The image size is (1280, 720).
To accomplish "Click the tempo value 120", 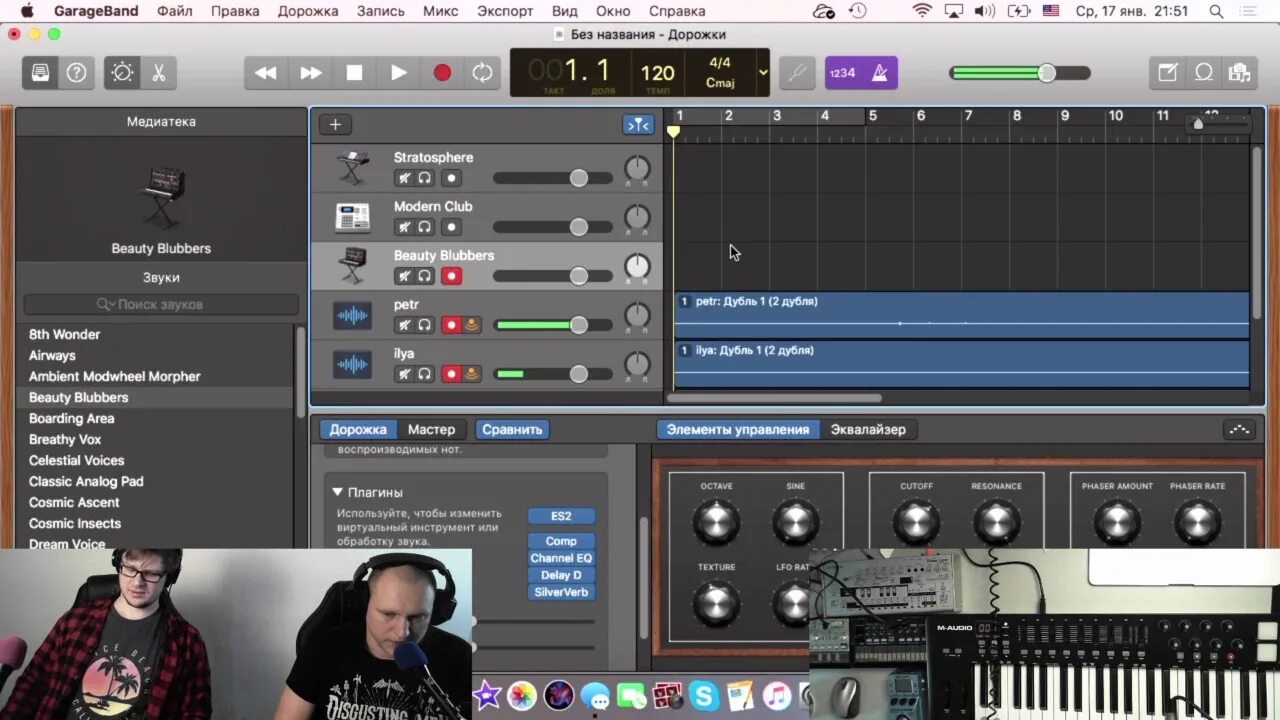I will click(x=657, y=73).
